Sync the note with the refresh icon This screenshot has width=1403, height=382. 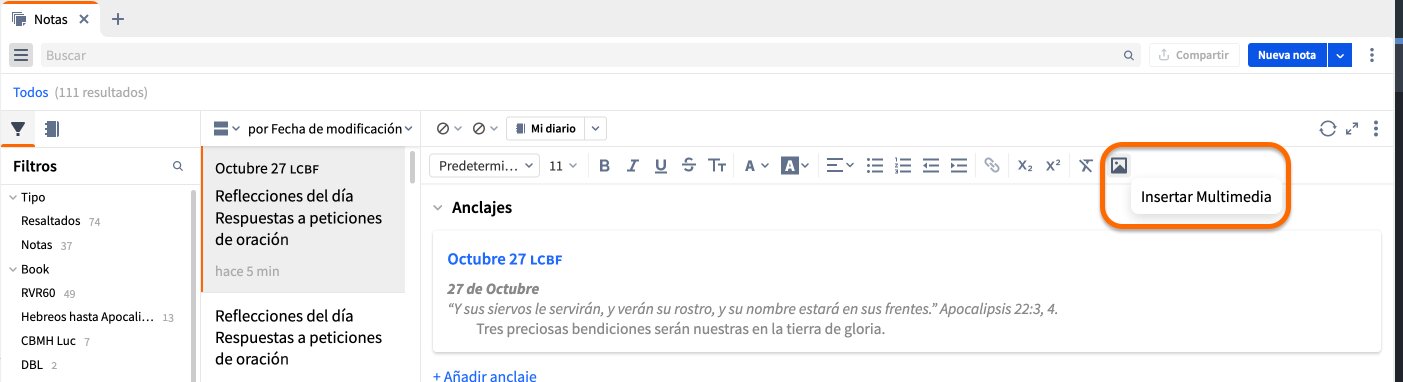[1327, 128]
